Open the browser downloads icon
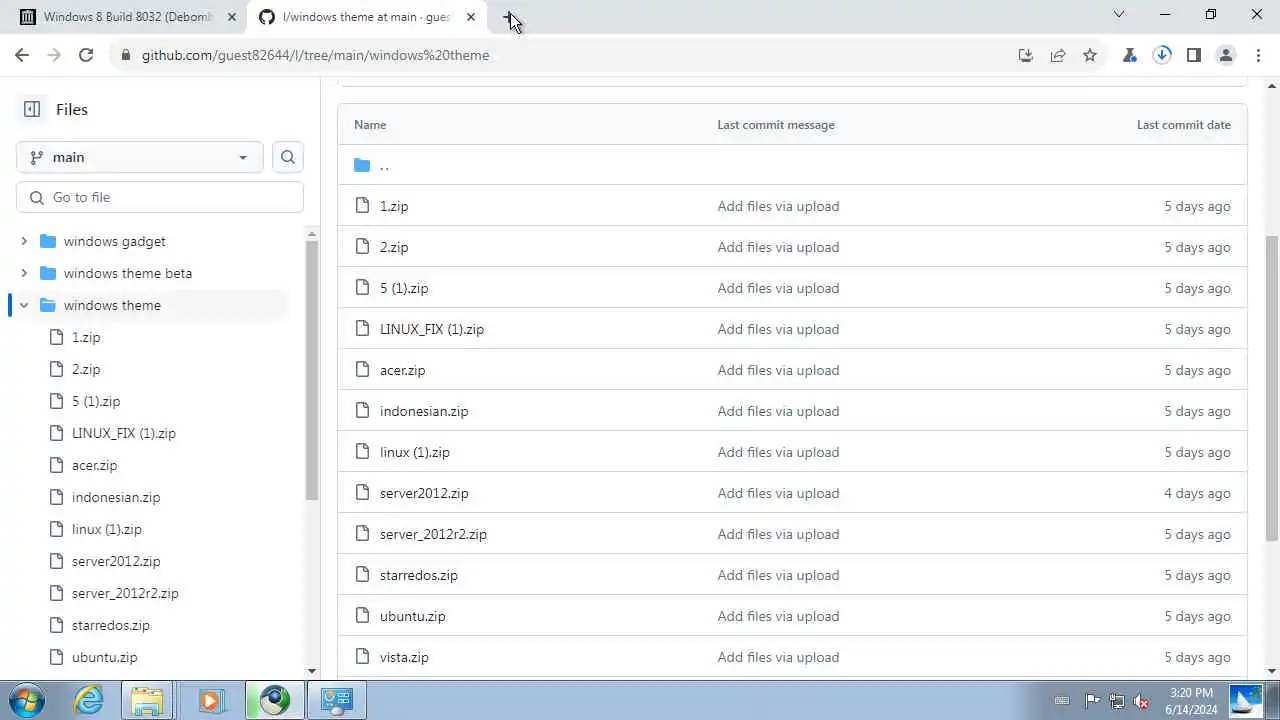The height and width of the screenshot is (720, 1280). pyautogui.click(x=1162, y=55)
